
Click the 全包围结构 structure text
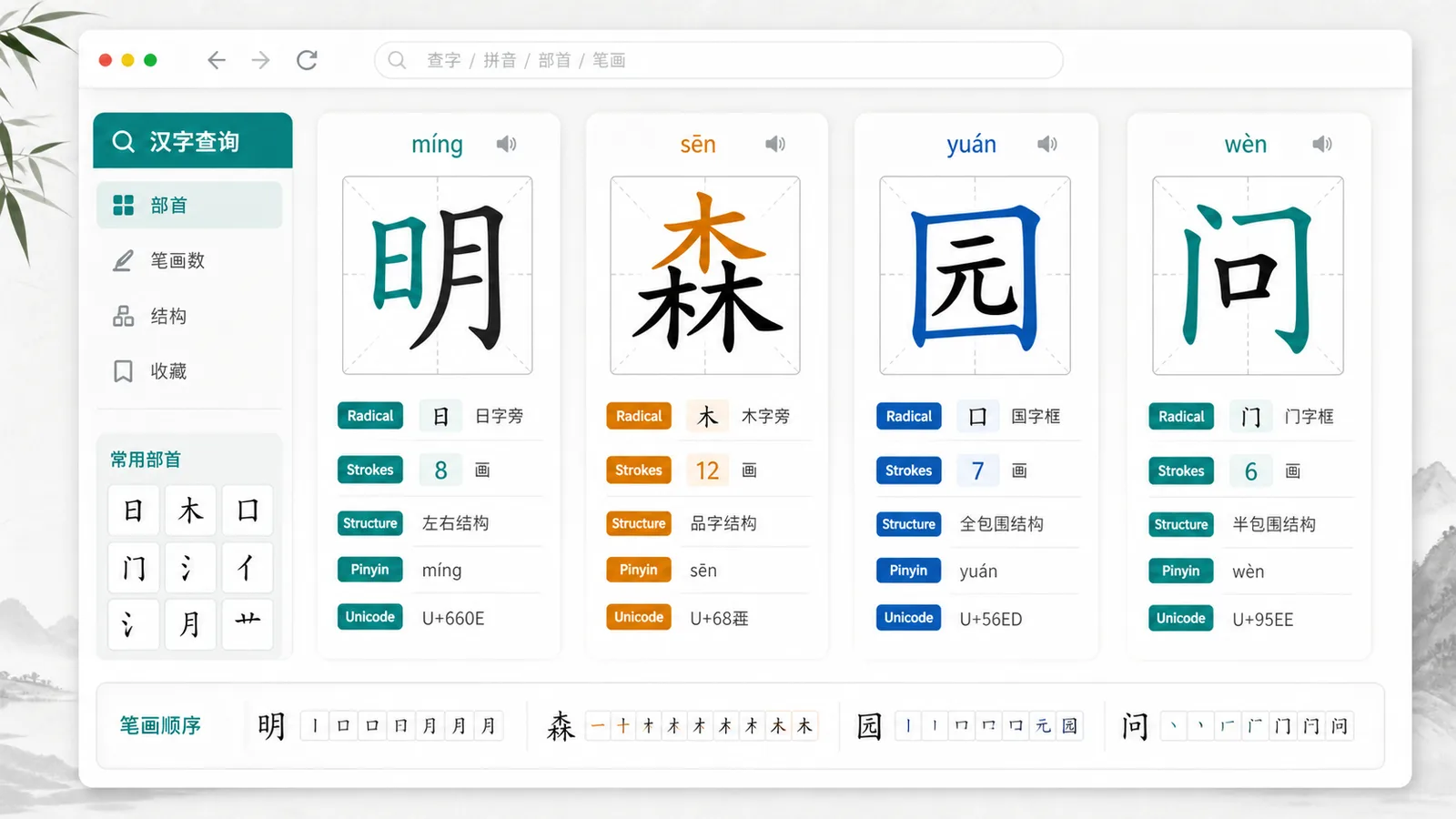pos(1002,524)
